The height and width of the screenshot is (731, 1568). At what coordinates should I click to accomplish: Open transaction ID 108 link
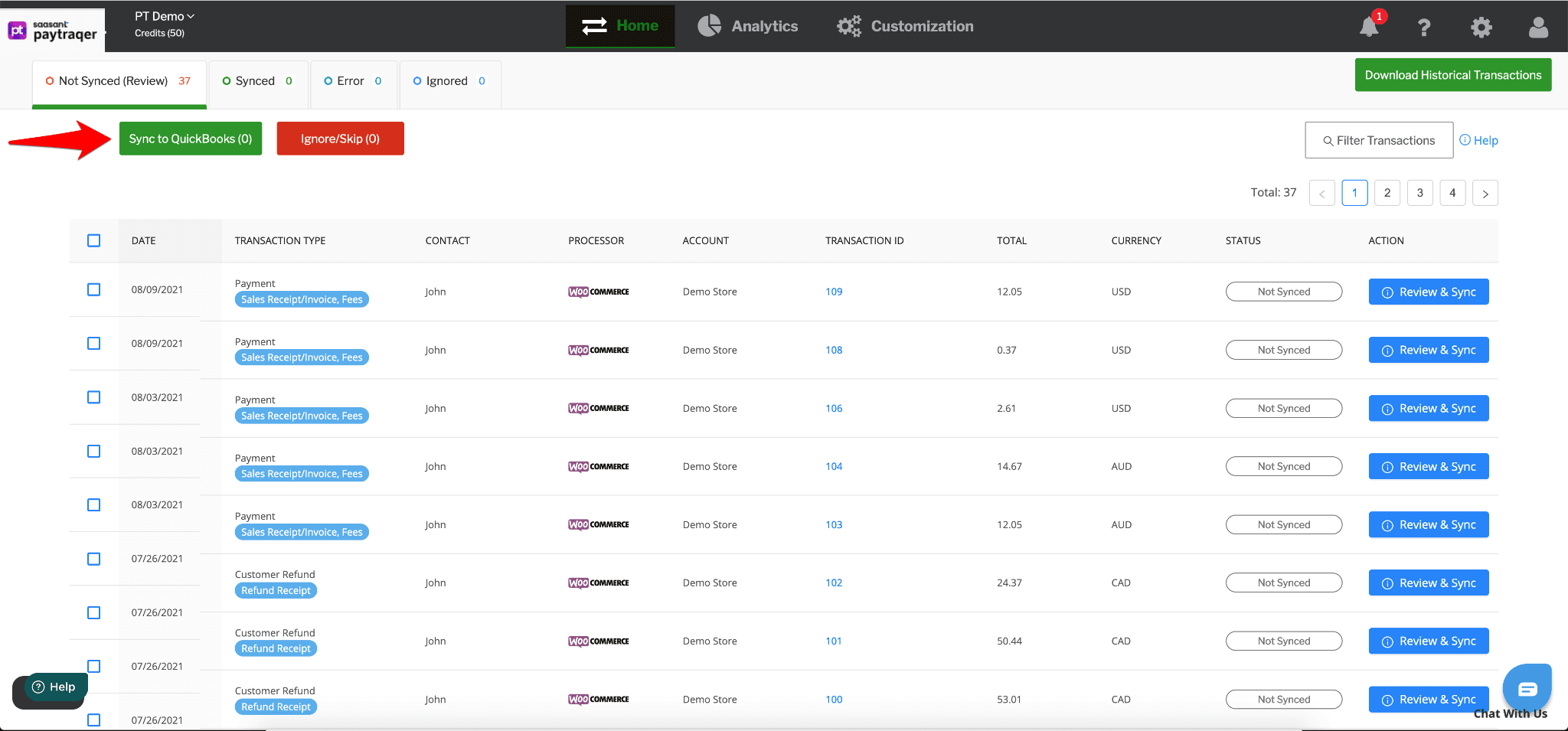[x=834, y=350]
